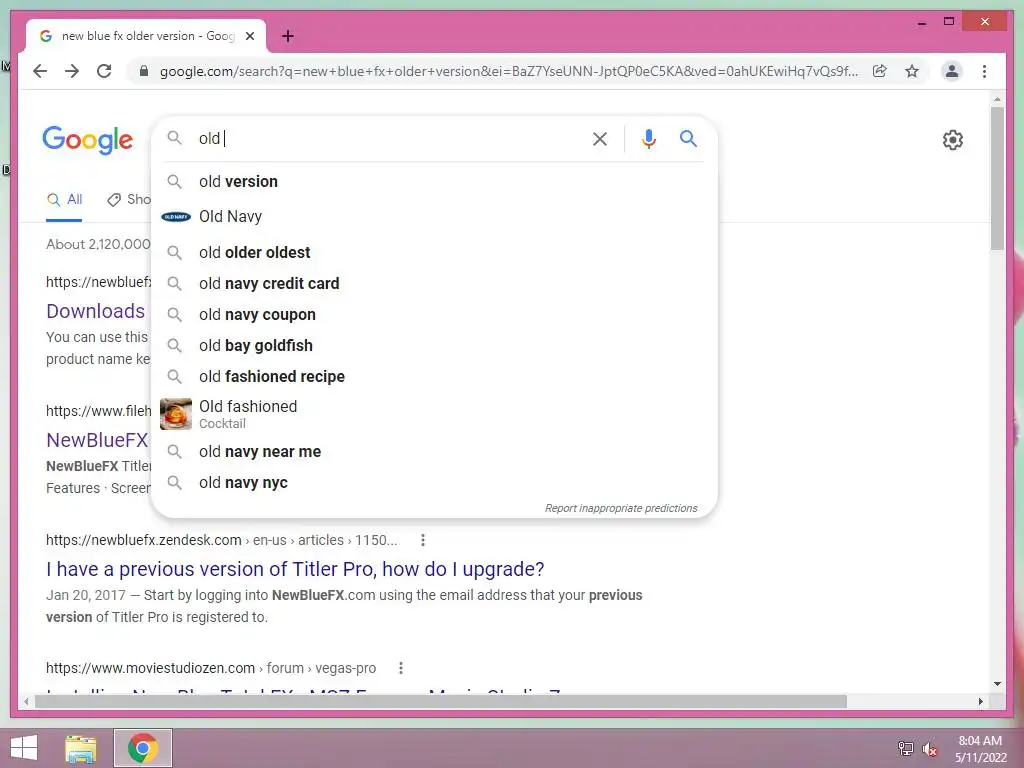Click the scroll down arrow

997,684
